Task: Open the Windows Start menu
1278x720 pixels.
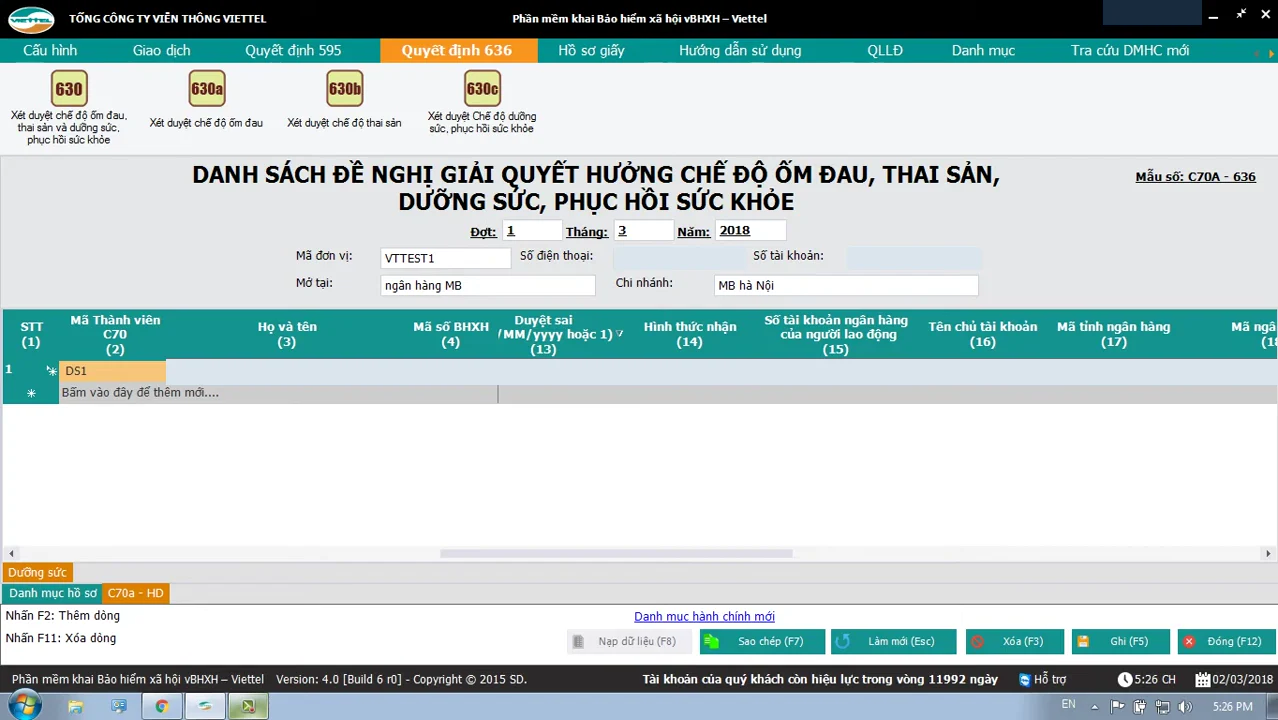Action: (x=26, y=705)
